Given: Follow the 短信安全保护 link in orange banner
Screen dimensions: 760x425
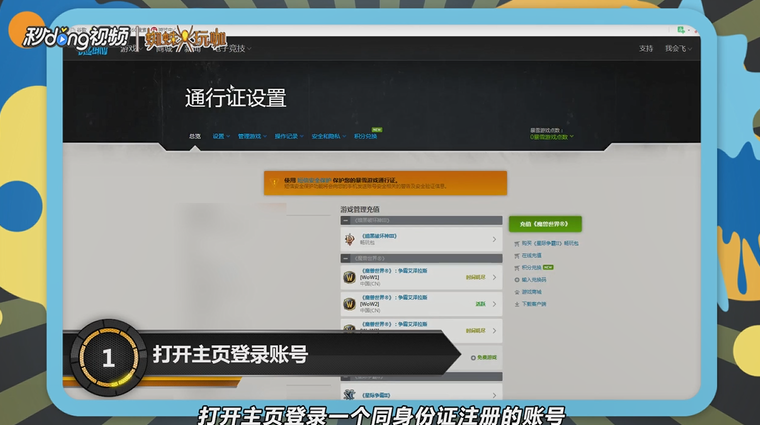Looking at the screenshot, I should 314,180.
